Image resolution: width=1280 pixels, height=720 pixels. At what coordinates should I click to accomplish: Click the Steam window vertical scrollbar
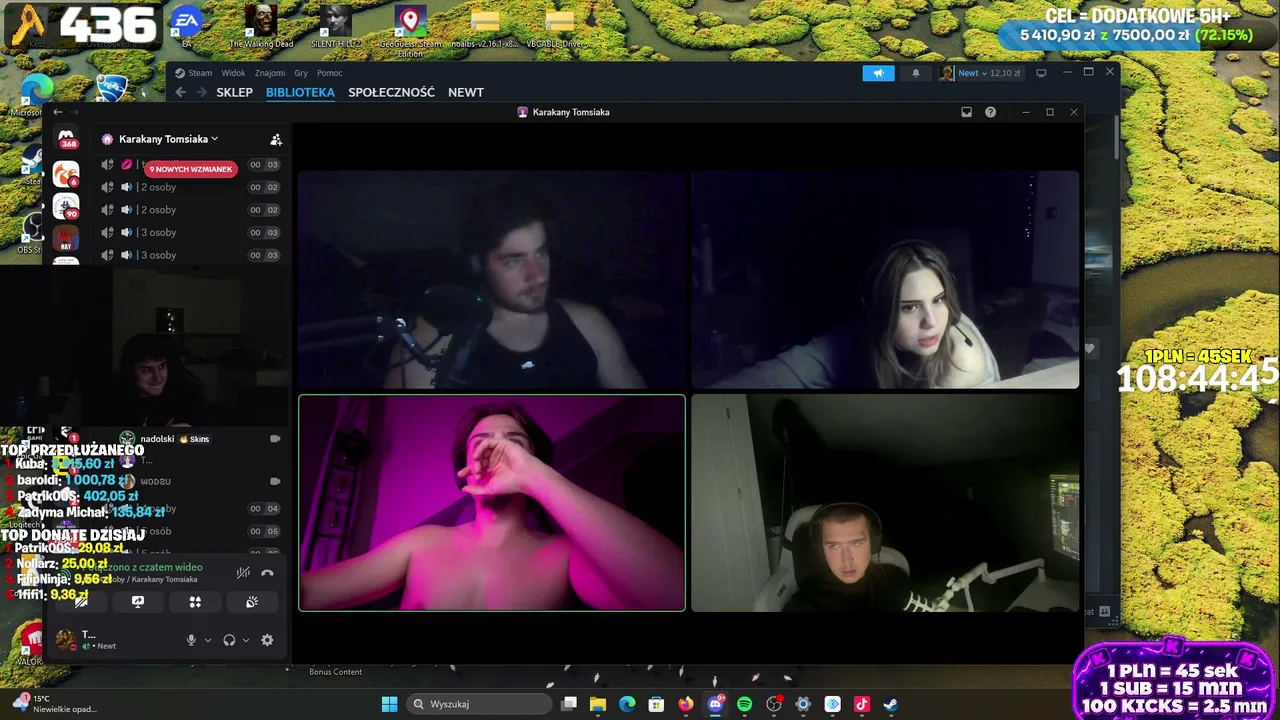pyautogui.click(x=1116, y=137)
